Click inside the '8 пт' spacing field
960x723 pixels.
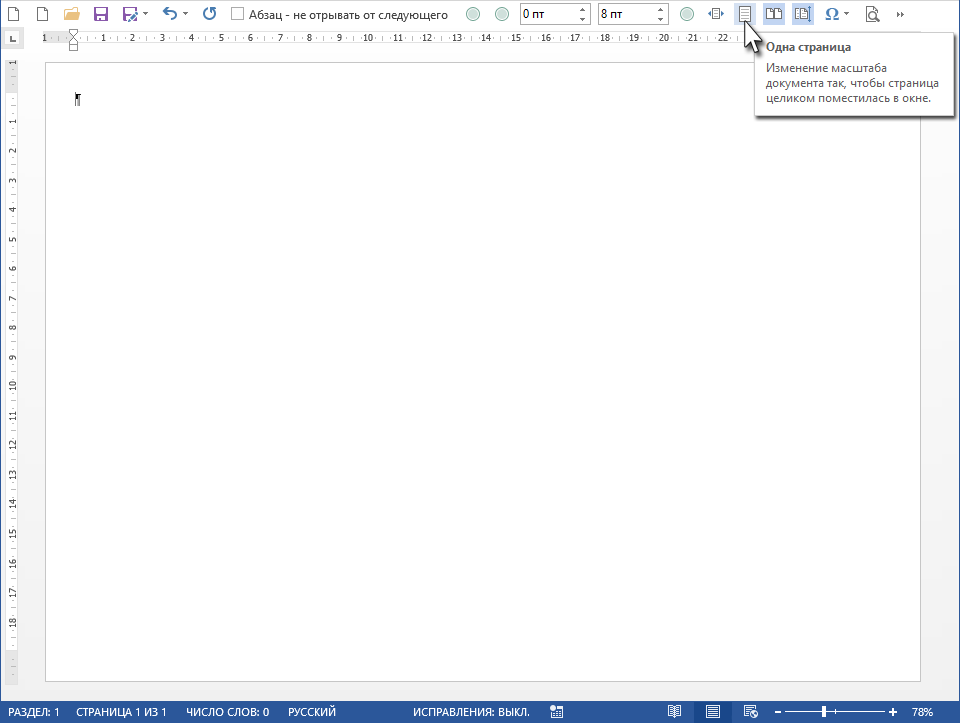(x=626, y=14)
